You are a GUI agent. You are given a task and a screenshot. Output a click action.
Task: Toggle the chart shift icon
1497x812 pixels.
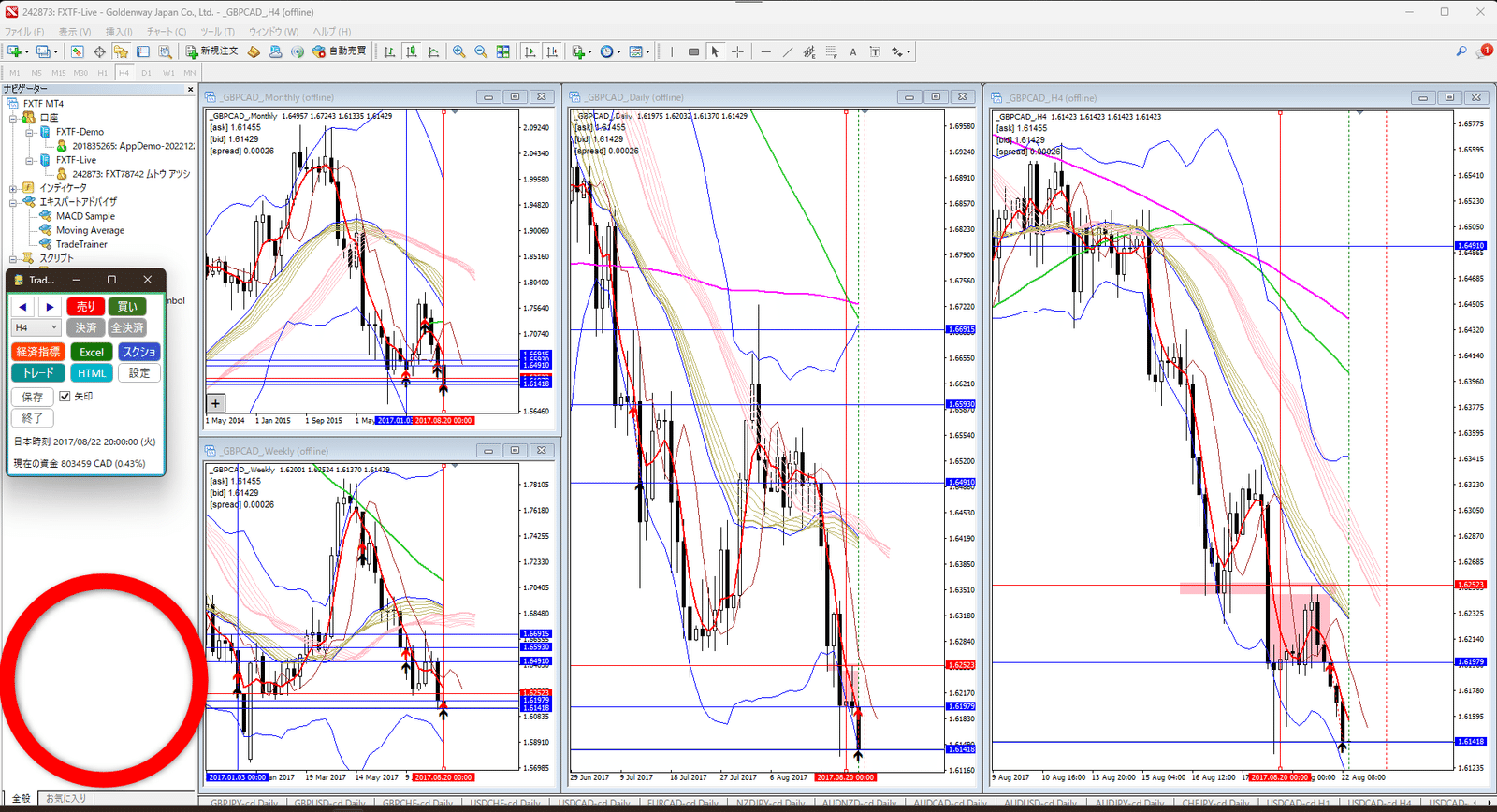click(553, 51)
